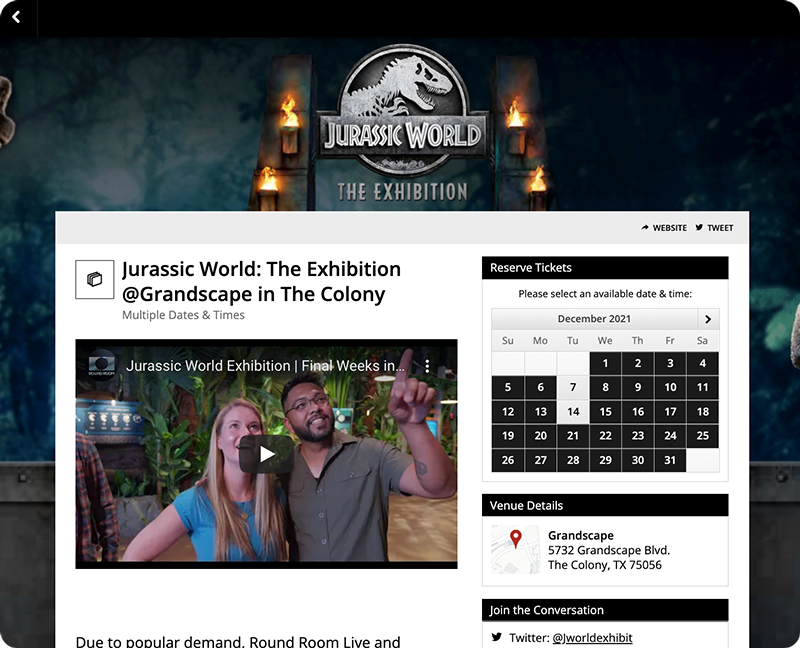Click the Twitter bird icon under Join the Conversation
Screen dimensions: 800x648
[497, 636]
